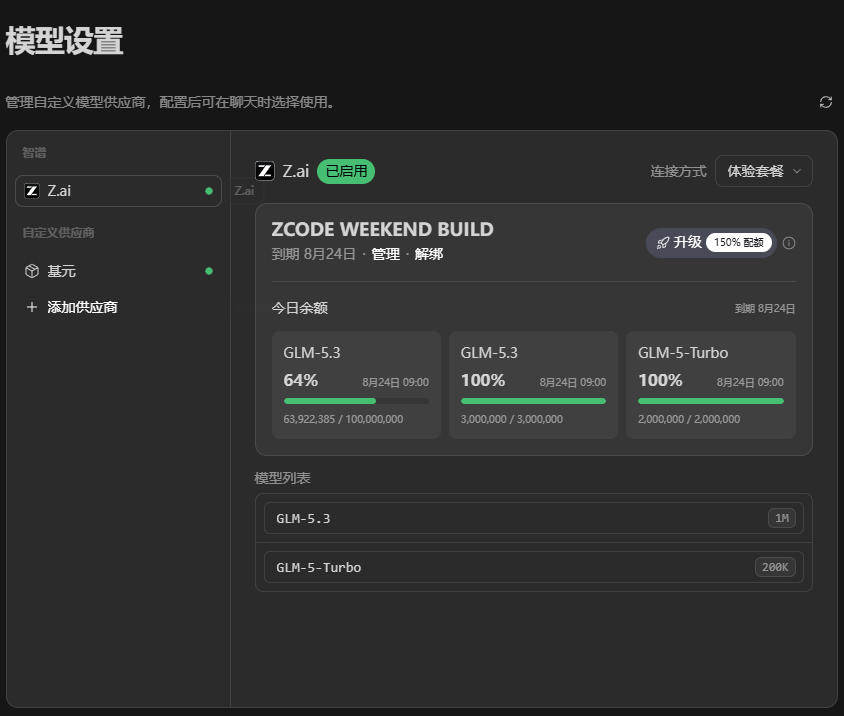Image resolution: width=844 pixels, height=716 pixels.
Task: Select the GLM-5-Turbo model row
Action: tap(534, 567)
